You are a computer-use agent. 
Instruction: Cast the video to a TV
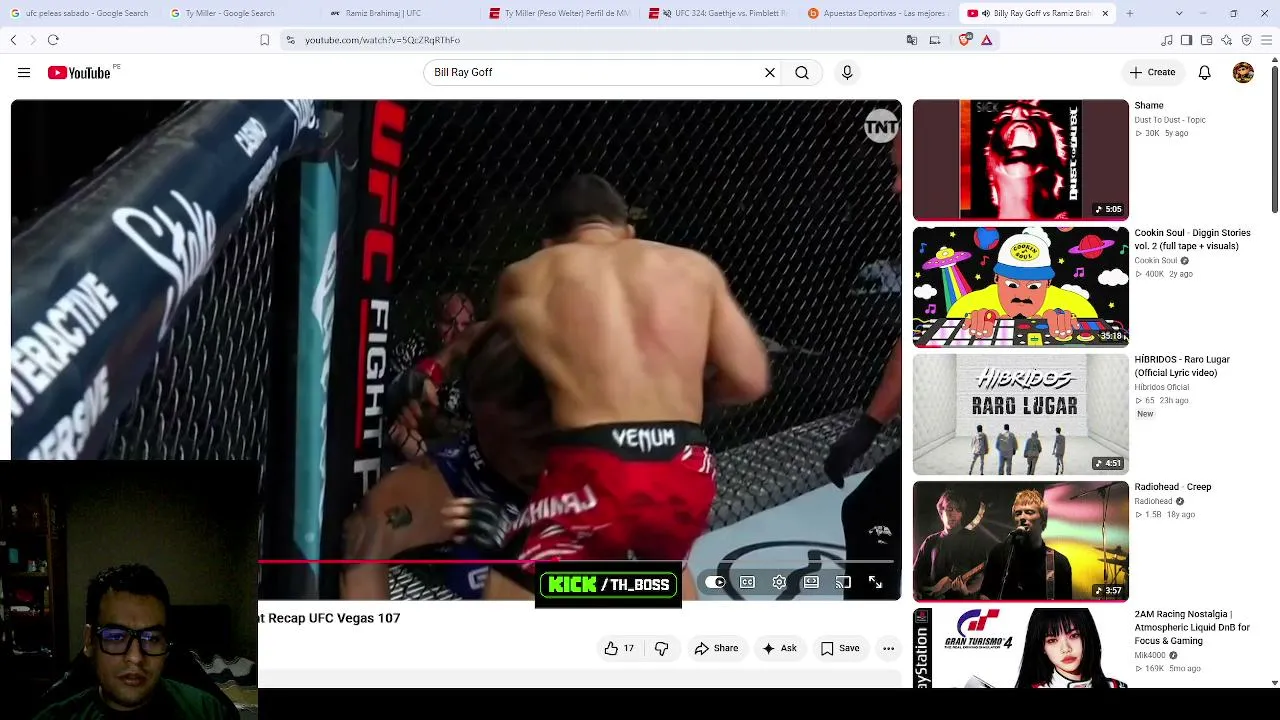pyautogui.click(x=843, y=582)
